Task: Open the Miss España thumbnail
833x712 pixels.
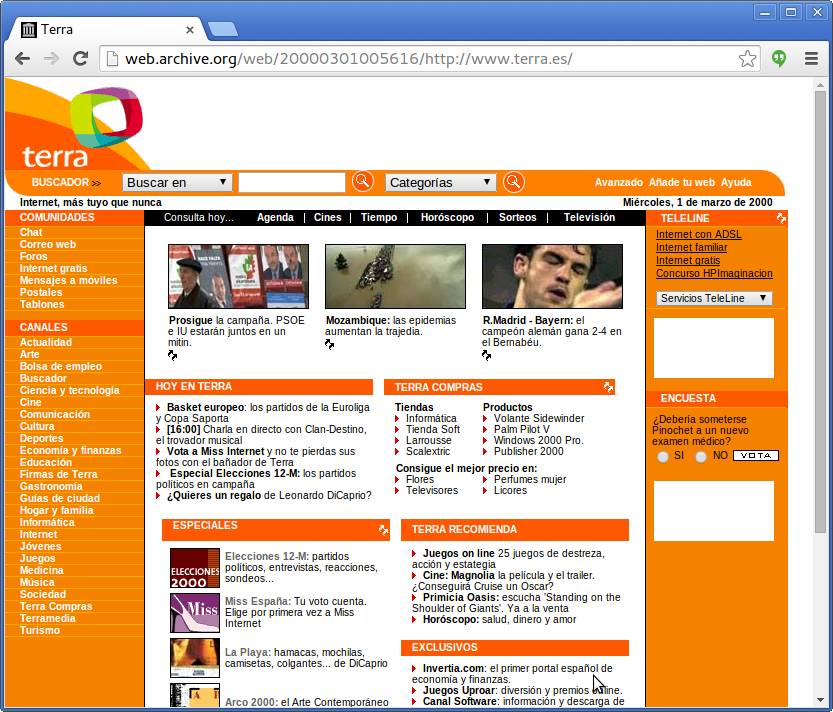Action: click(x=195, y=613)
